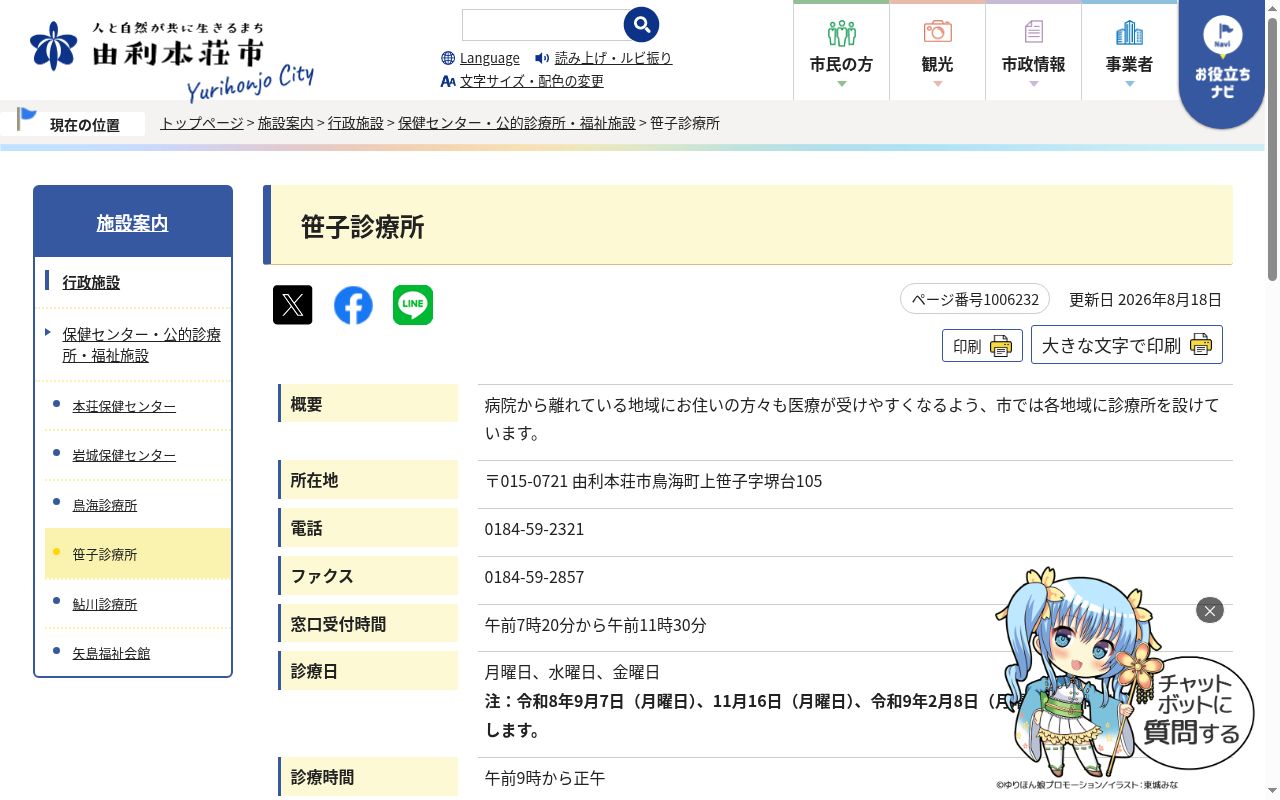Viewport: 1280px width, 800px height.
Task: Click fax number 0184-59-2857
Action: click(x=534, y=577)
